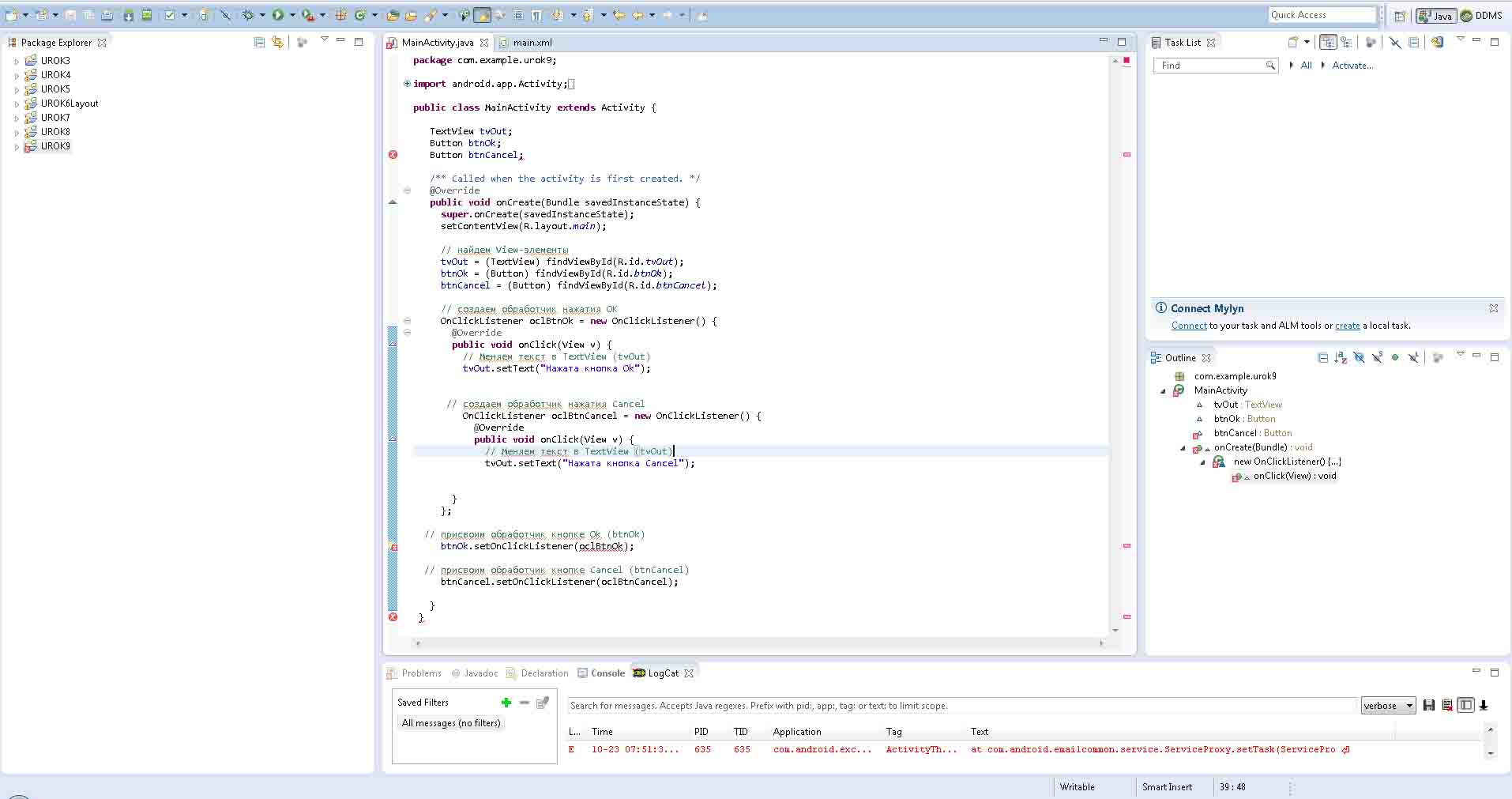Image resolution: width=1512 pixels, height=799 pixels.
Task: Click error marker beside btnCancel declaration
Action: tap(393, 155)
